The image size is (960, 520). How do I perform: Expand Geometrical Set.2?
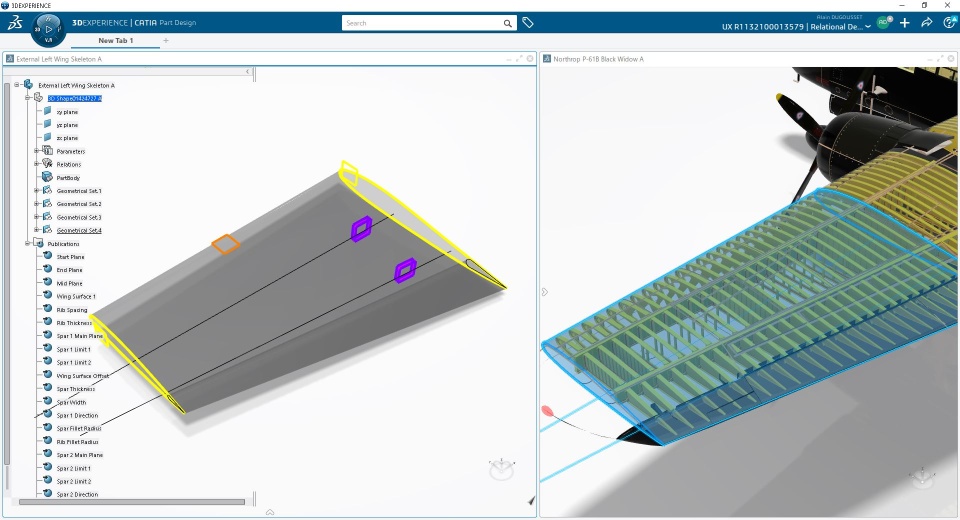pyautogui.click(x=36, y=203)
